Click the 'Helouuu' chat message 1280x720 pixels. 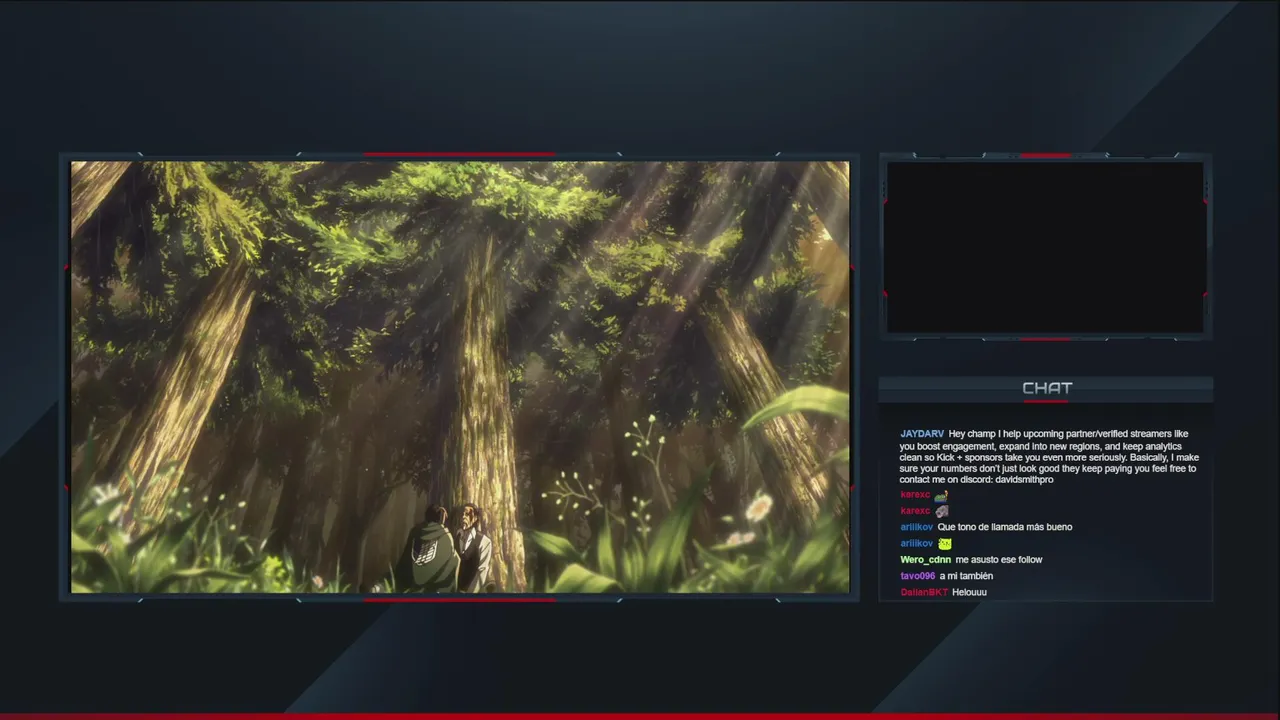click(x=969, y=592)
